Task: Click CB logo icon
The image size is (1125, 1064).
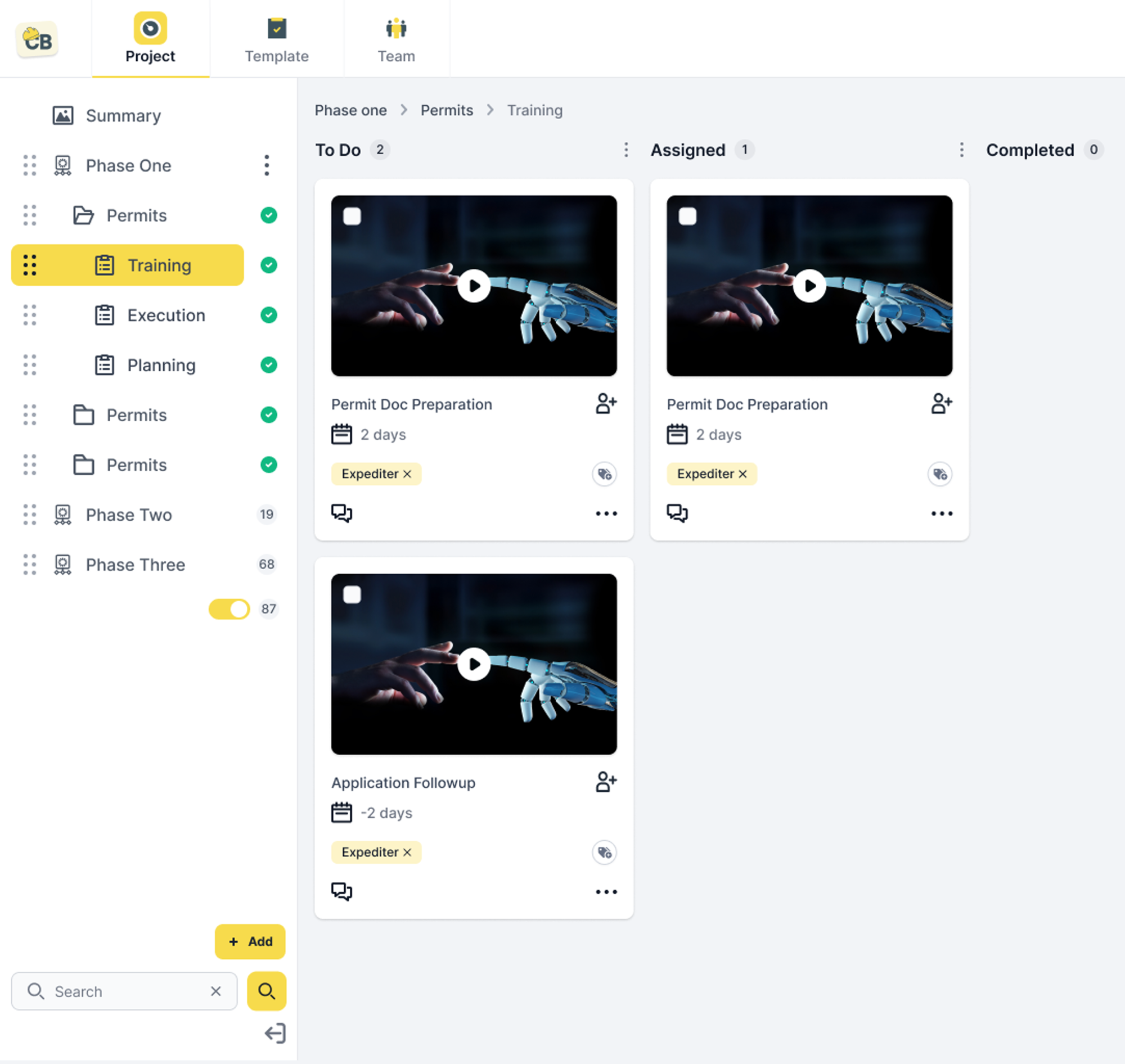Action: 38,40
